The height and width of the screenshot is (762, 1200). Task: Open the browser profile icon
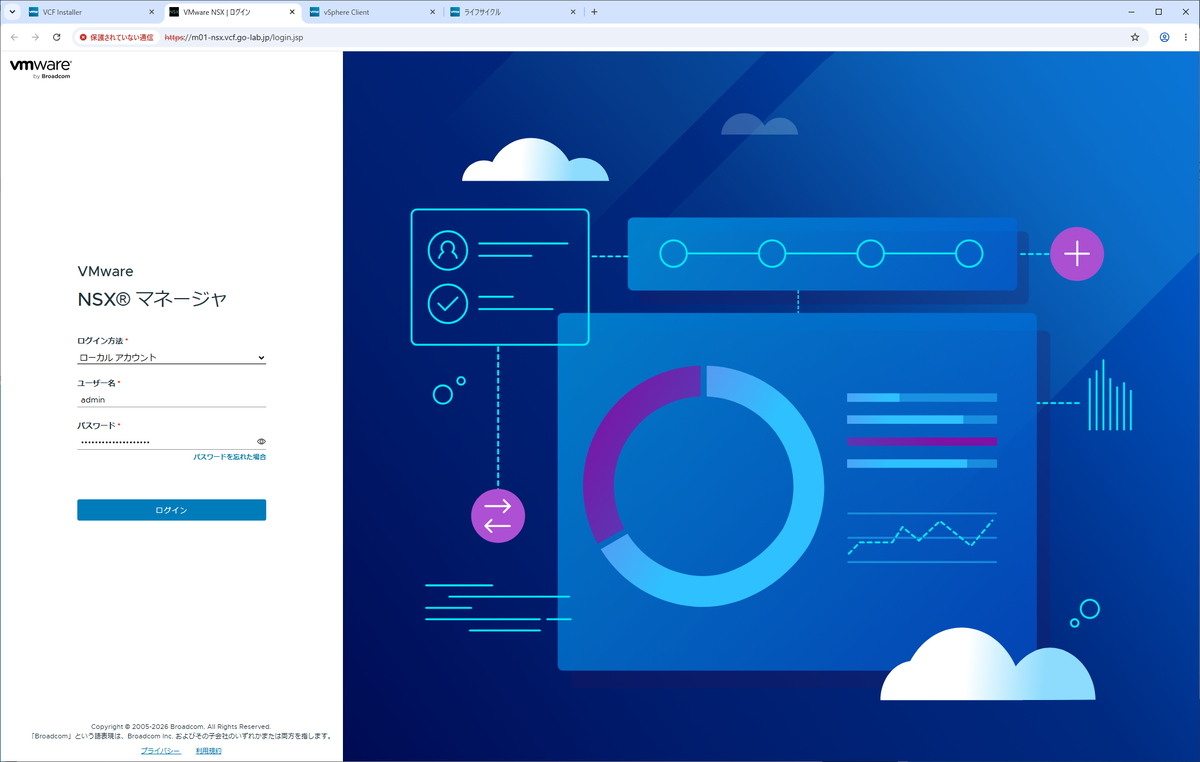click(1165, 37)
